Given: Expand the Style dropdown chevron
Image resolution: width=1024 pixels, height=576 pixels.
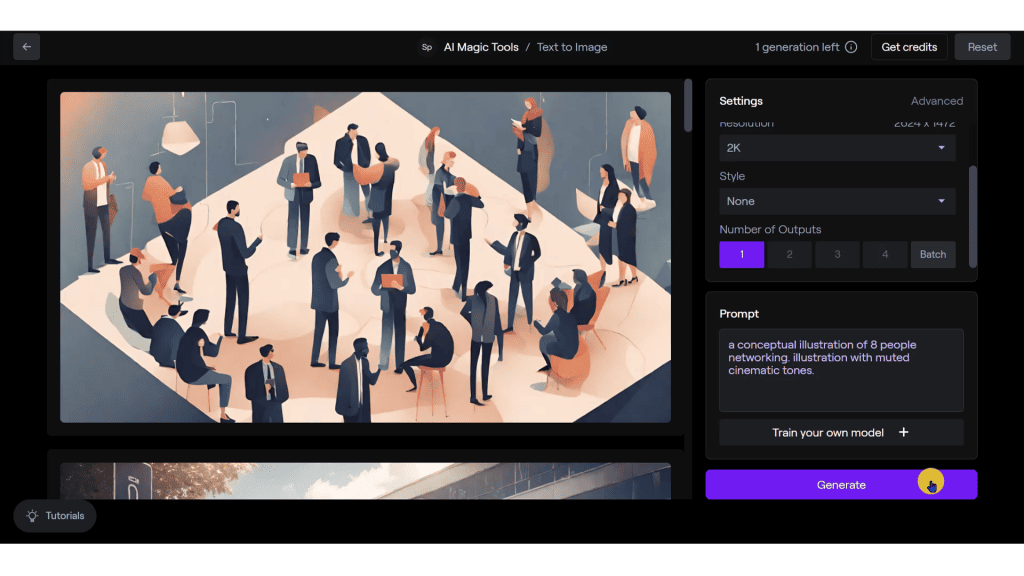Looking at the screenshot, I should pos(941,200).
